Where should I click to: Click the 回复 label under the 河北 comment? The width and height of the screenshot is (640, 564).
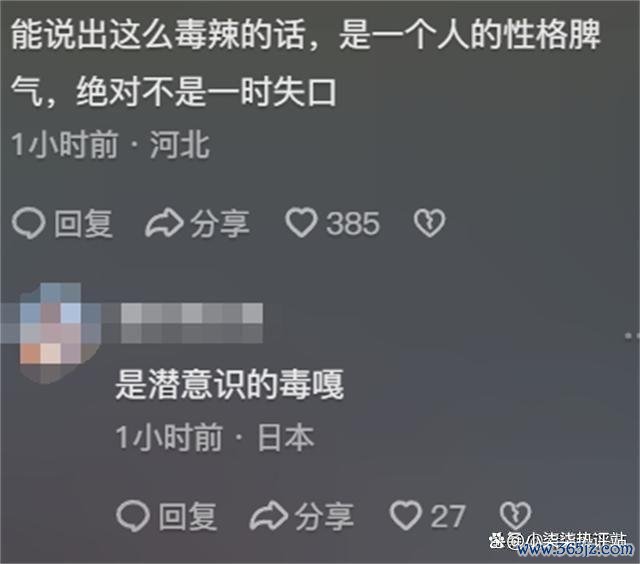pos(83,224)
